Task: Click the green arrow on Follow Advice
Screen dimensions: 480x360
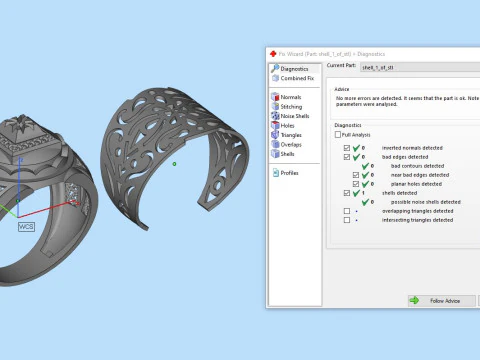Action: coord(414,300)
